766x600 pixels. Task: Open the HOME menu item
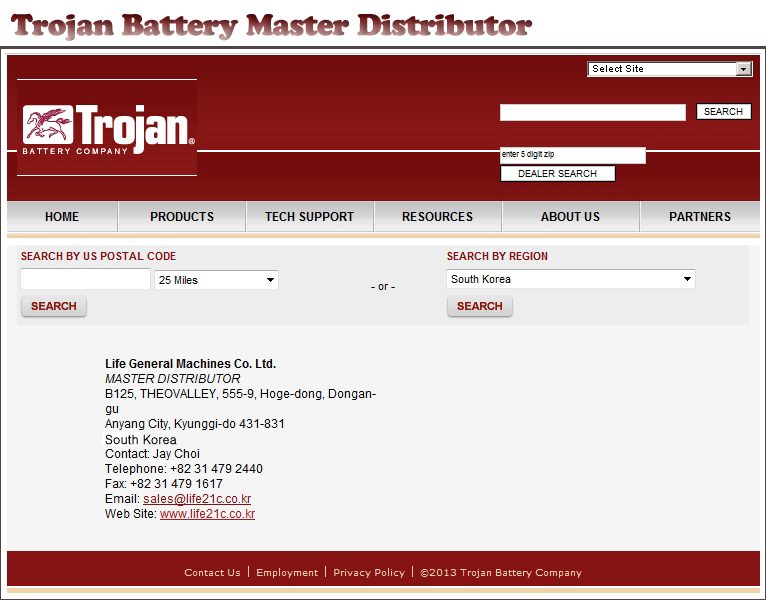point(62,216)
